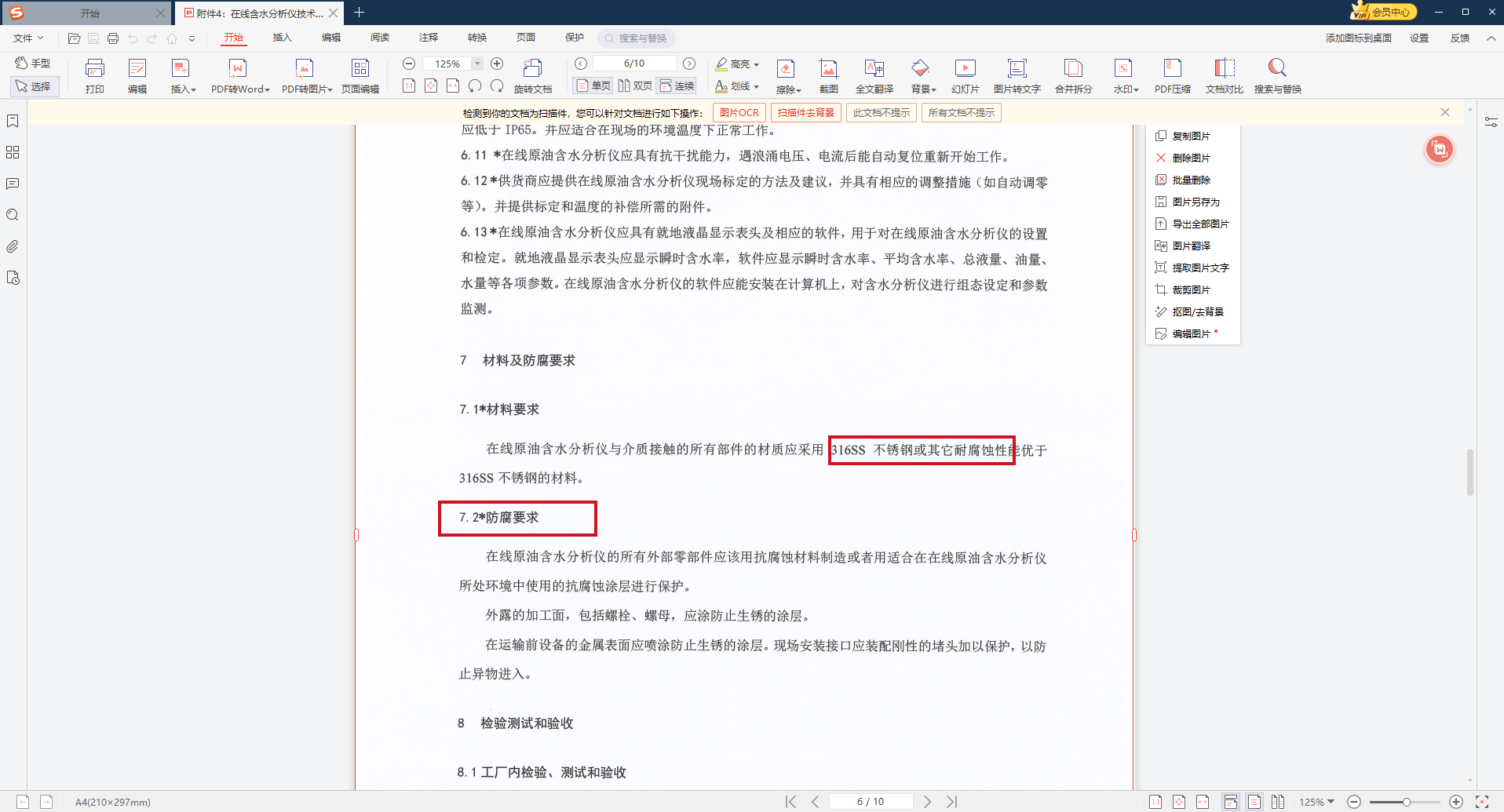Switch to the 转换 convert tab
The width and height of the screenshot is (1504, 812).
point(477,38)
